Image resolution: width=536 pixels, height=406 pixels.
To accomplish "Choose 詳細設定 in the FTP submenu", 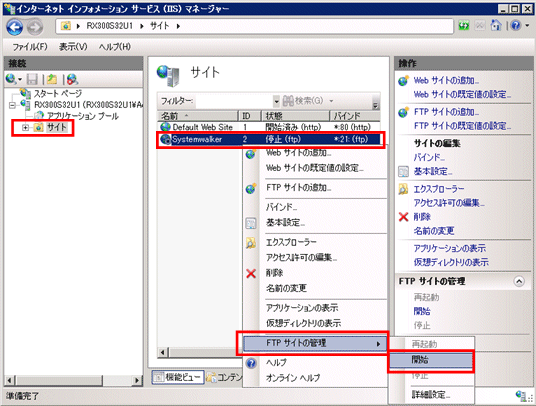I will 431,395.
